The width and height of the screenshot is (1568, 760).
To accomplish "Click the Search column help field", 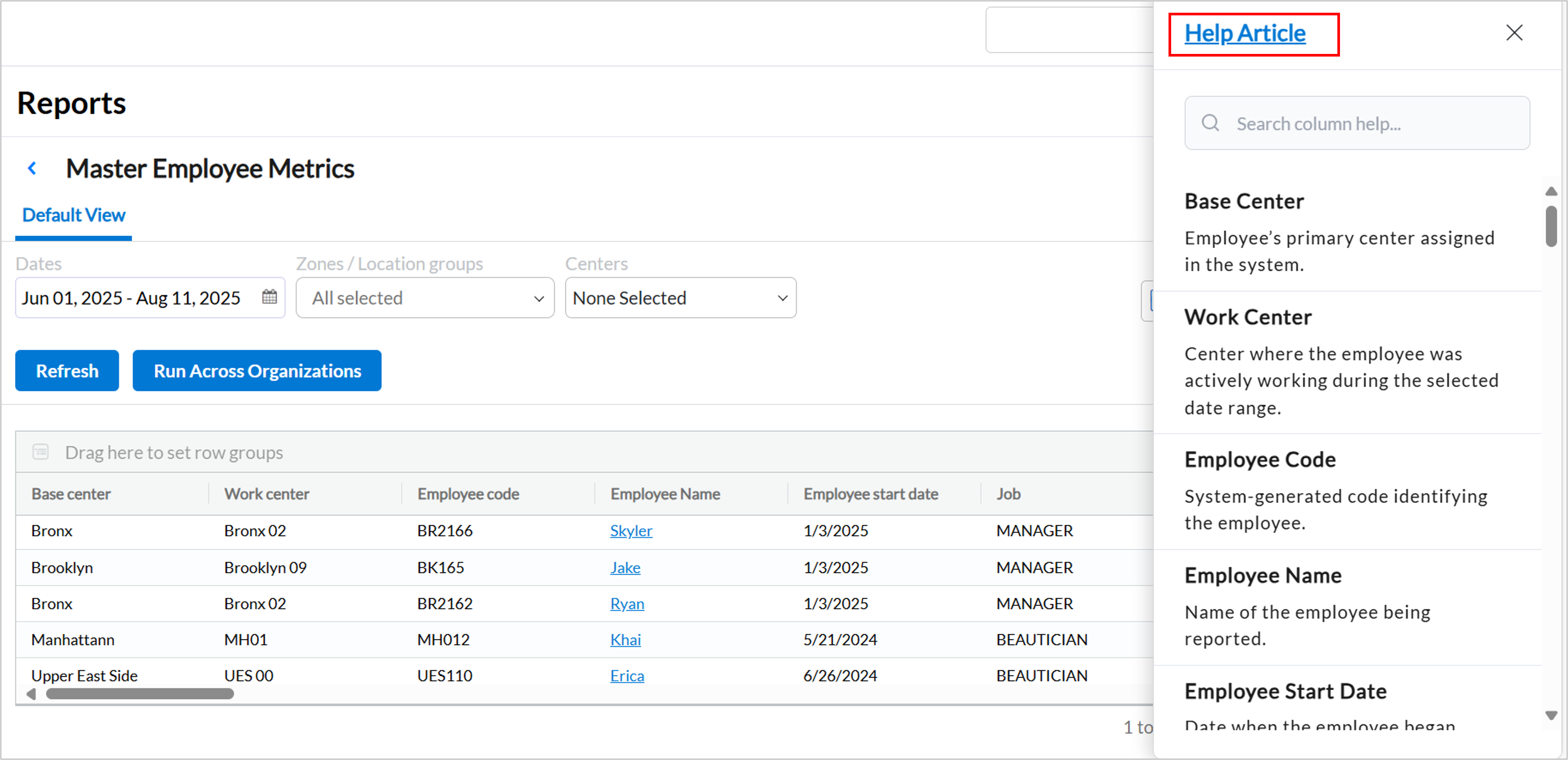I will 1357,123.
